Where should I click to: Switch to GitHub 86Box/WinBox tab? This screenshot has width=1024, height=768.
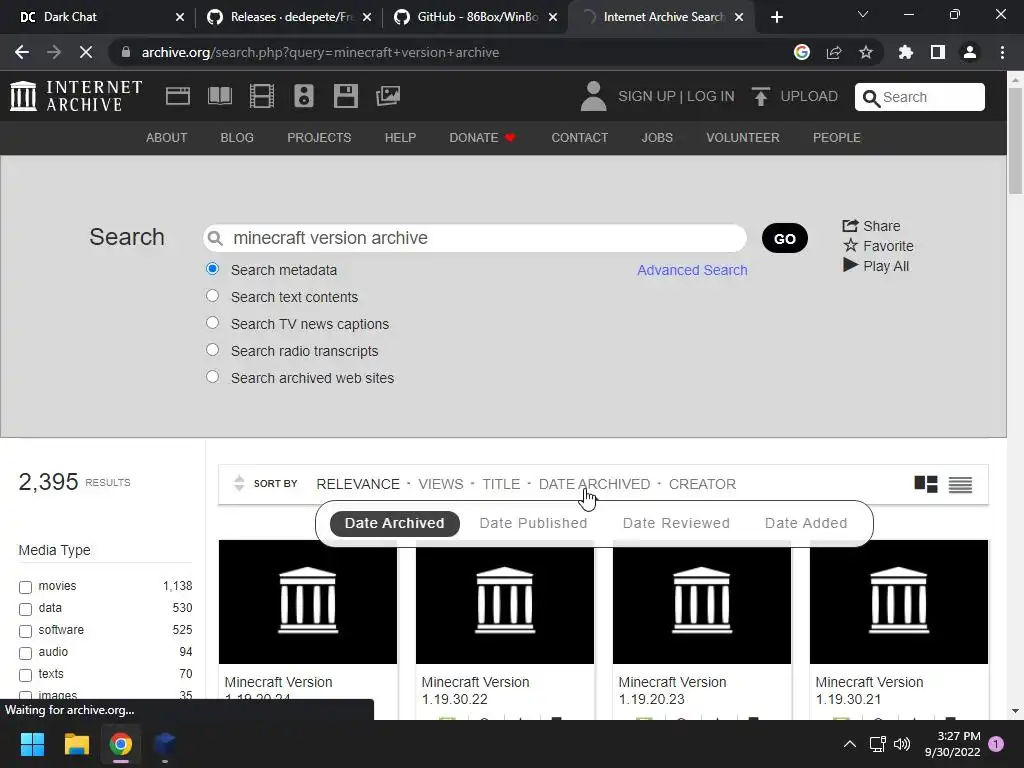477,17
